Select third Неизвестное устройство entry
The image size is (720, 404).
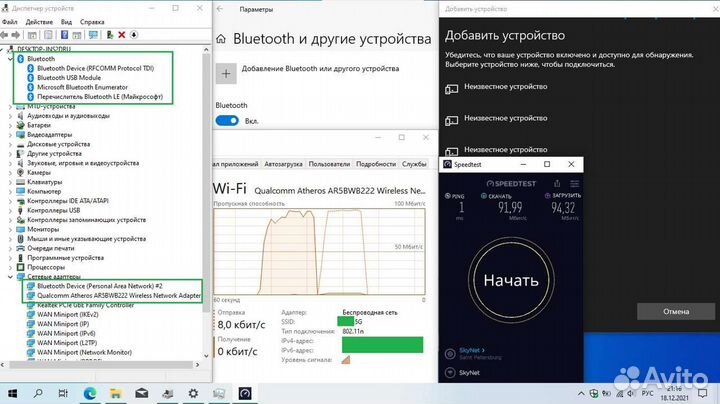(x=506, y=150)
